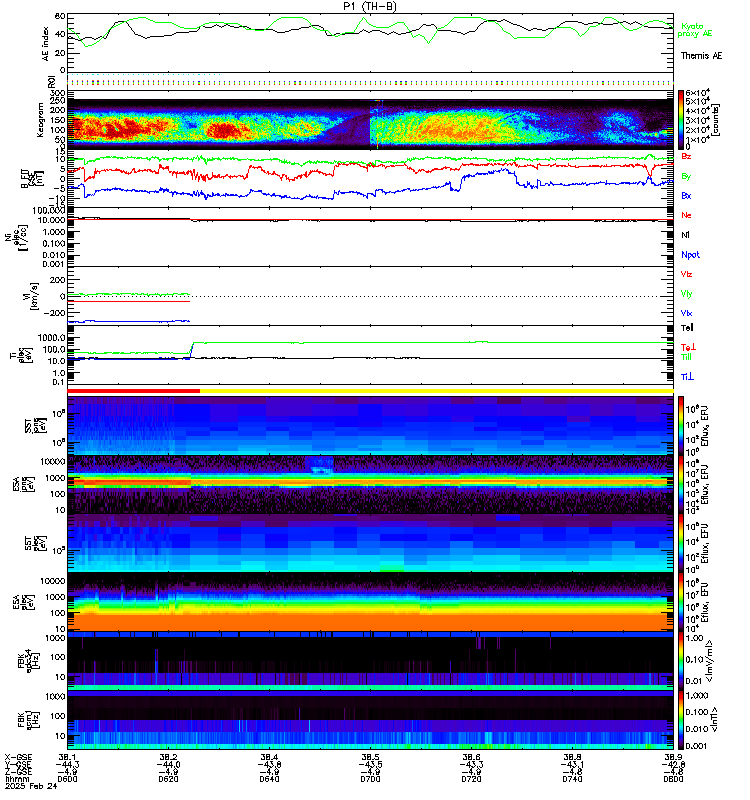Select the "Themis AE" legend label
This screenshot has width=750, height=800.
701,56
